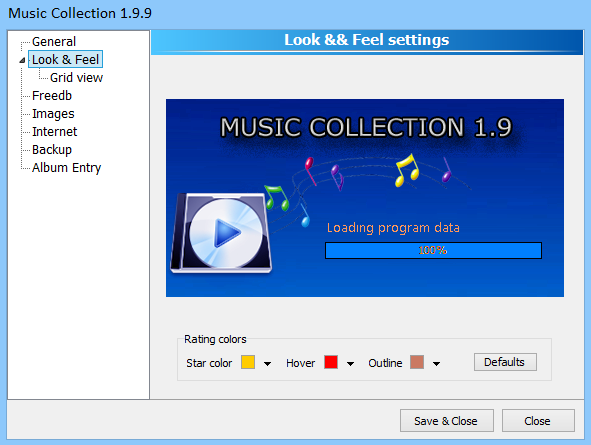Click the red Hover color swatch

coord(331,362)
